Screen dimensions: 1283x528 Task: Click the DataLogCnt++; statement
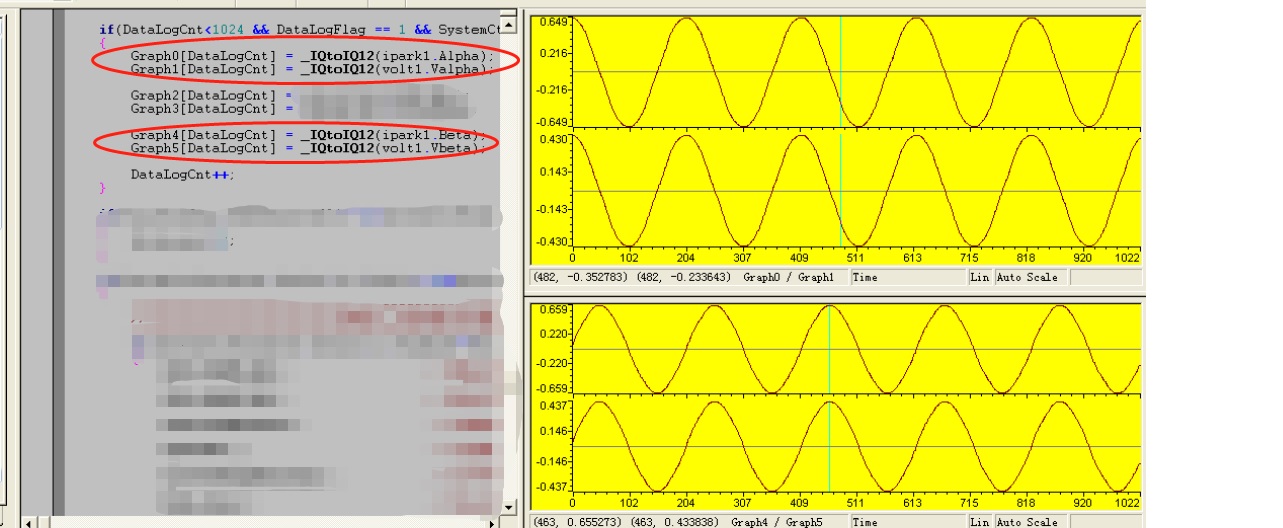[x=182, y=174]
